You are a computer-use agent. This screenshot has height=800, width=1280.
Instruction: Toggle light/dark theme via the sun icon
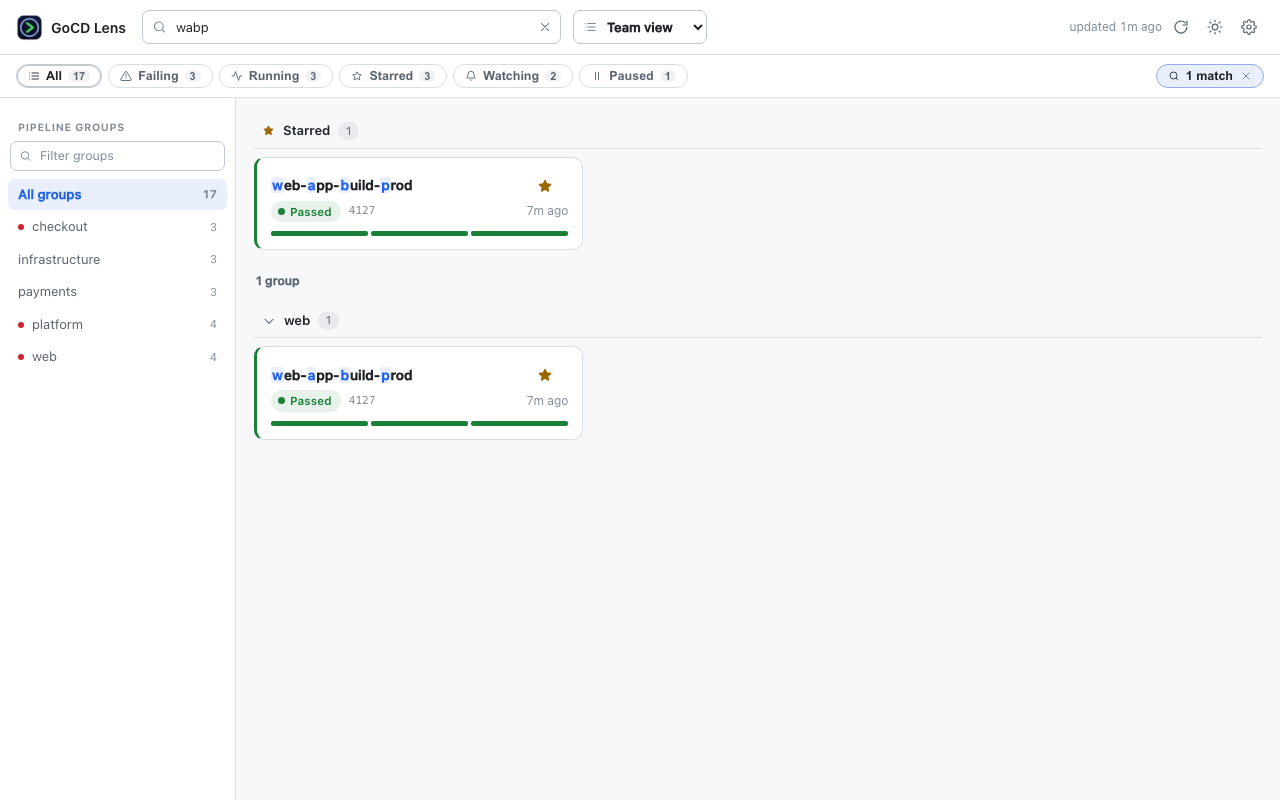(1215, 27)
